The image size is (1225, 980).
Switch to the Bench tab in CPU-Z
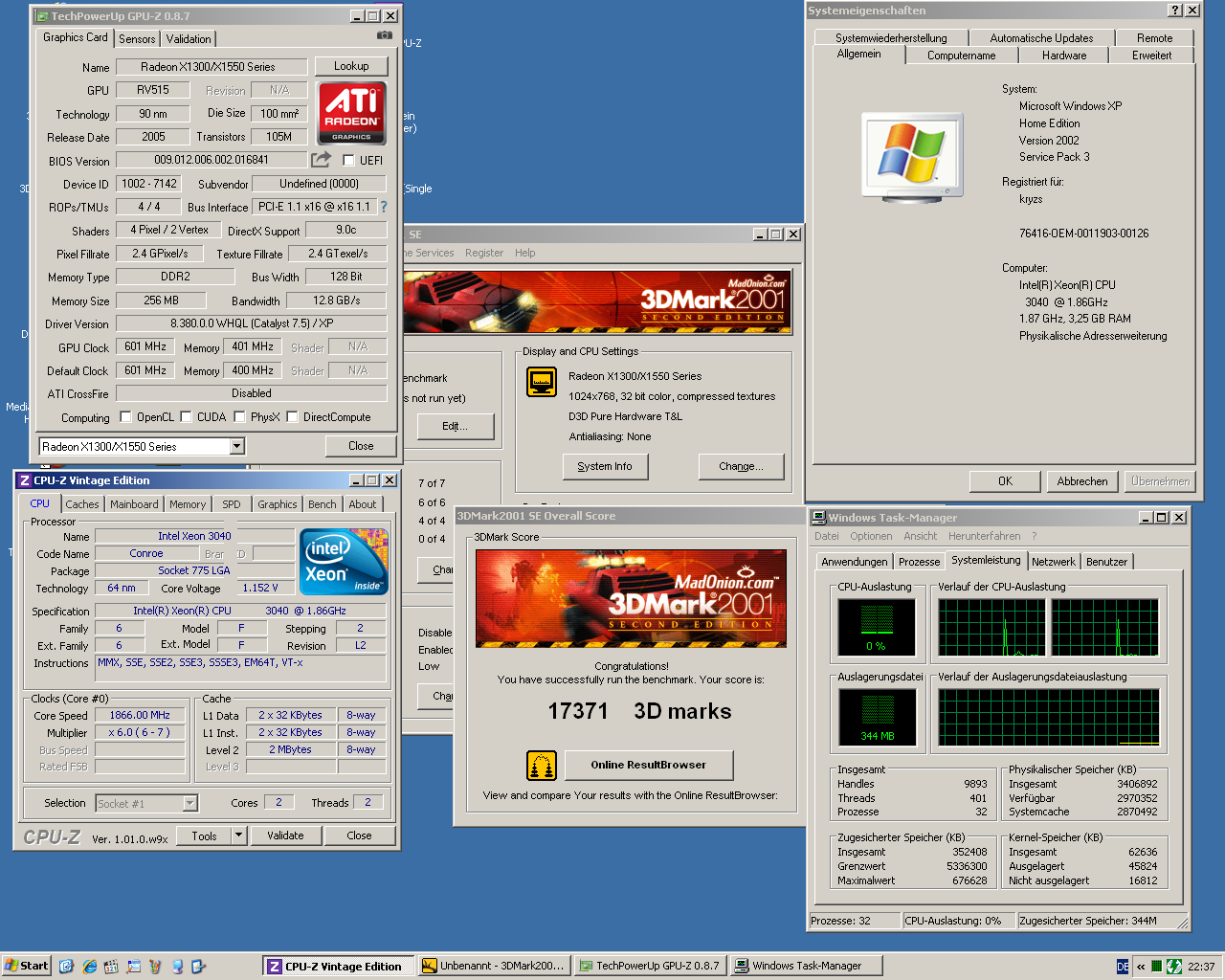(x=323, y=504)
